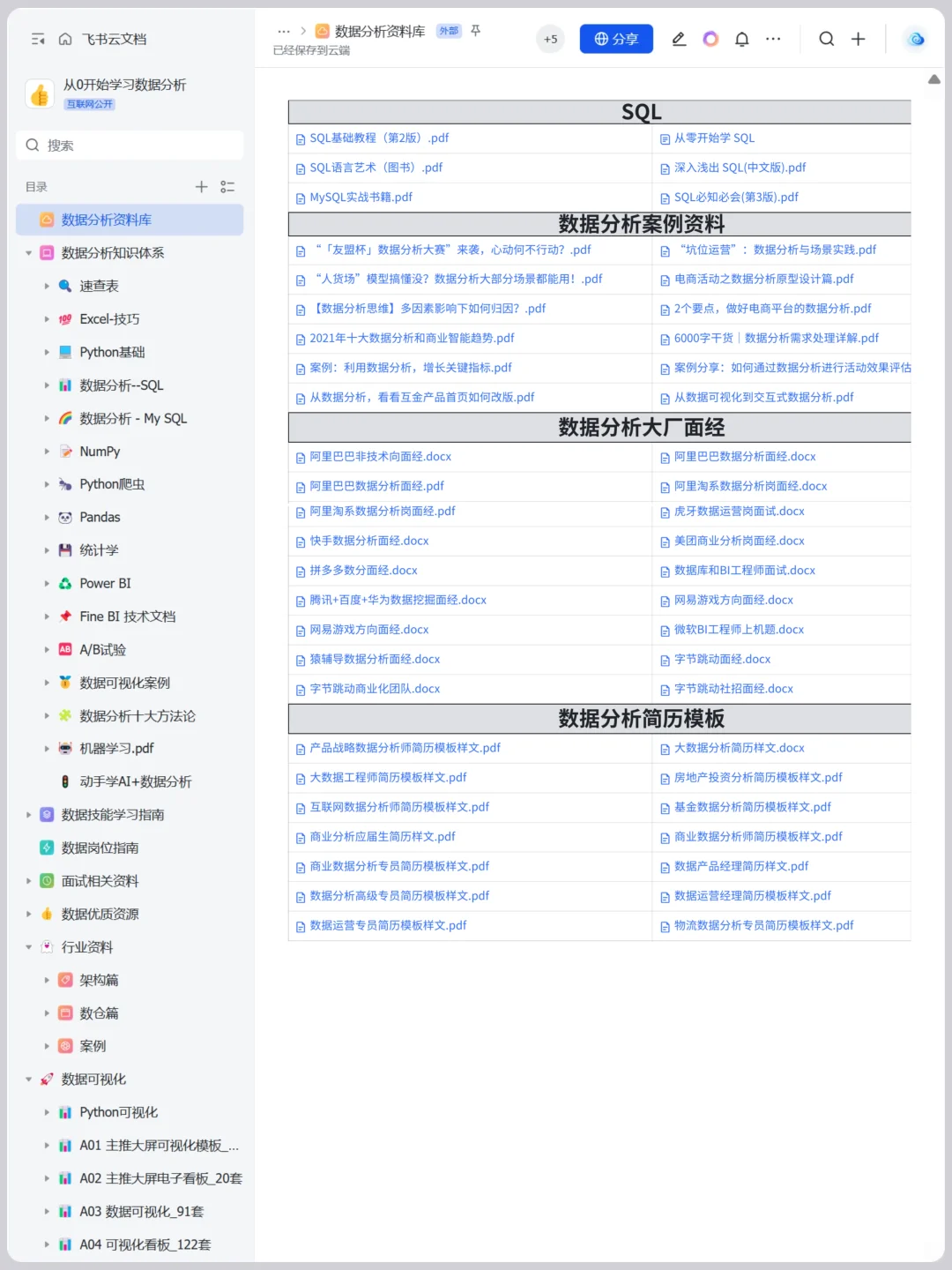Viewport: 952px width, 1270px height.
Task: Open the 数据岗位指南 page
Action: coord(100,848)
